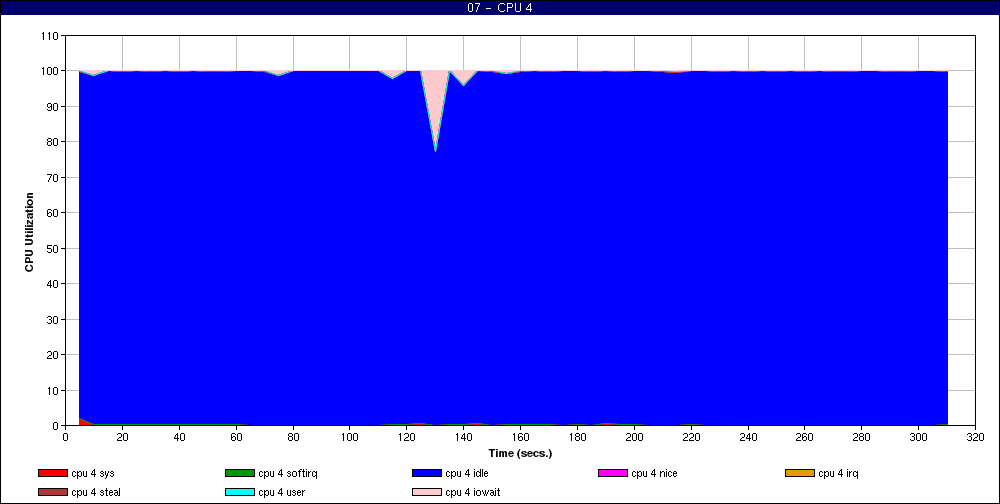The image size is (1000, 504).
Task: Click the 160 tick label on time axis
Action: (x=520, y=438)
